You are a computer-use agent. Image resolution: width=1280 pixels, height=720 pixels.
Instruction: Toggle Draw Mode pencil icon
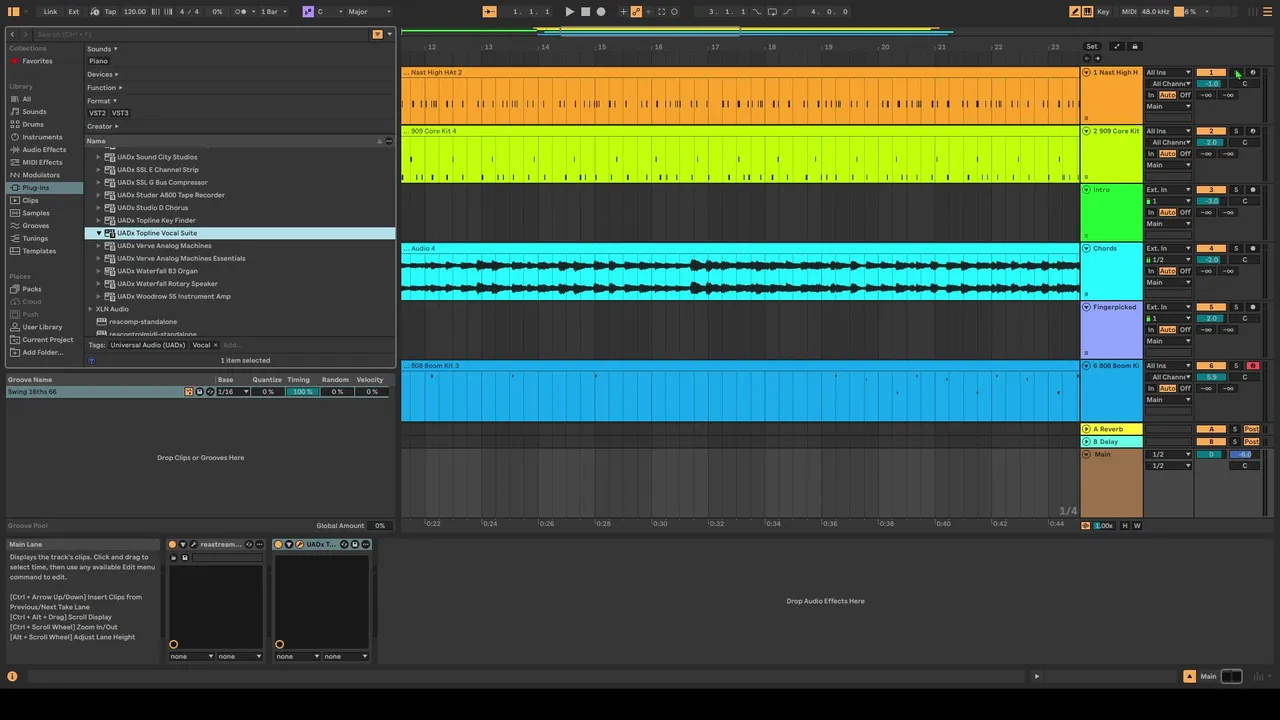[x=1075, y=12]
